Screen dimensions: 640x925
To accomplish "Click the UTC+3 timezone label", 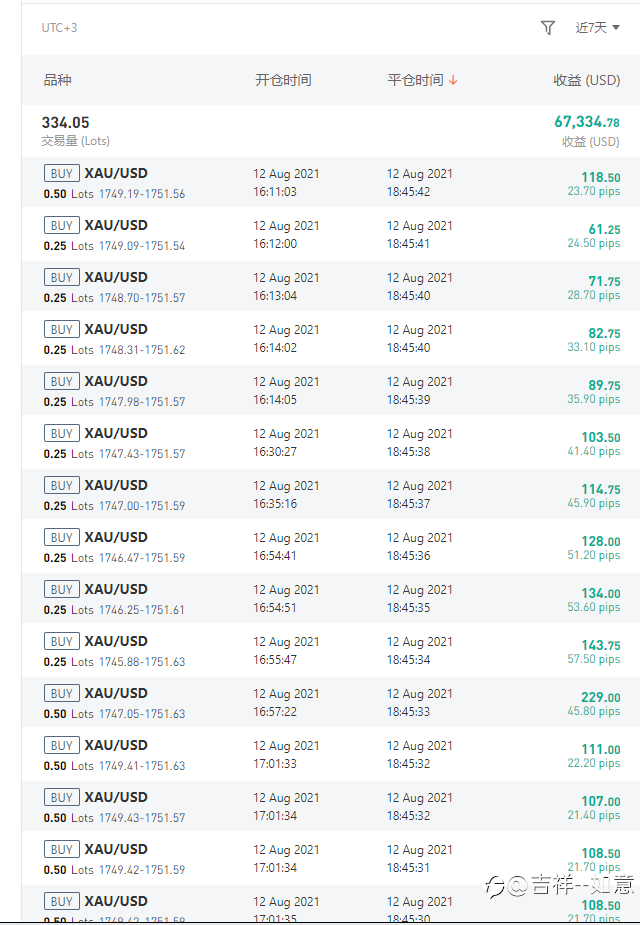I will point(59,28).
